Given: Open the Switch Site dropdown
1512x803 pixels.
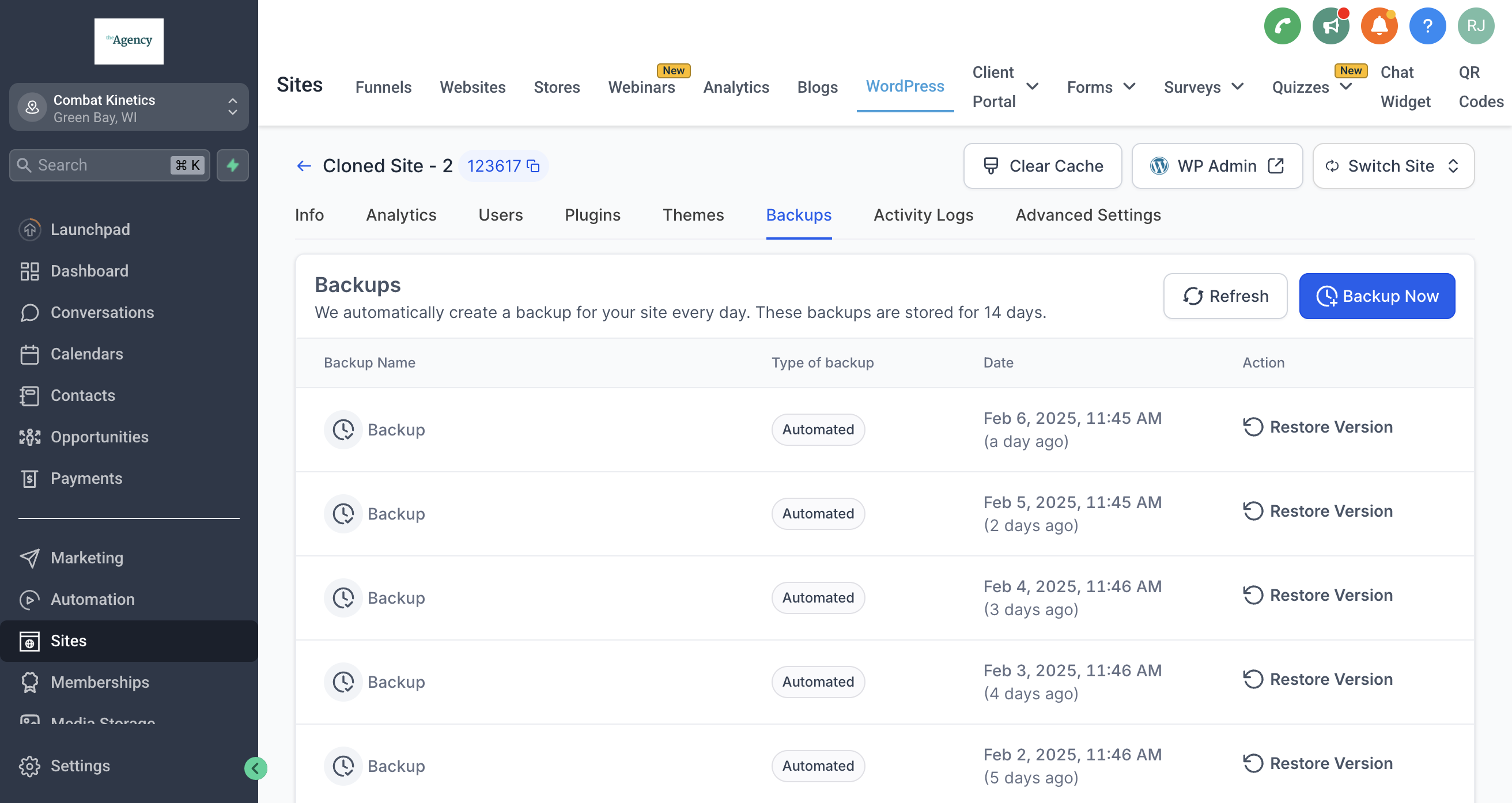Looking at the screenshot, I should pos(1392,166).
